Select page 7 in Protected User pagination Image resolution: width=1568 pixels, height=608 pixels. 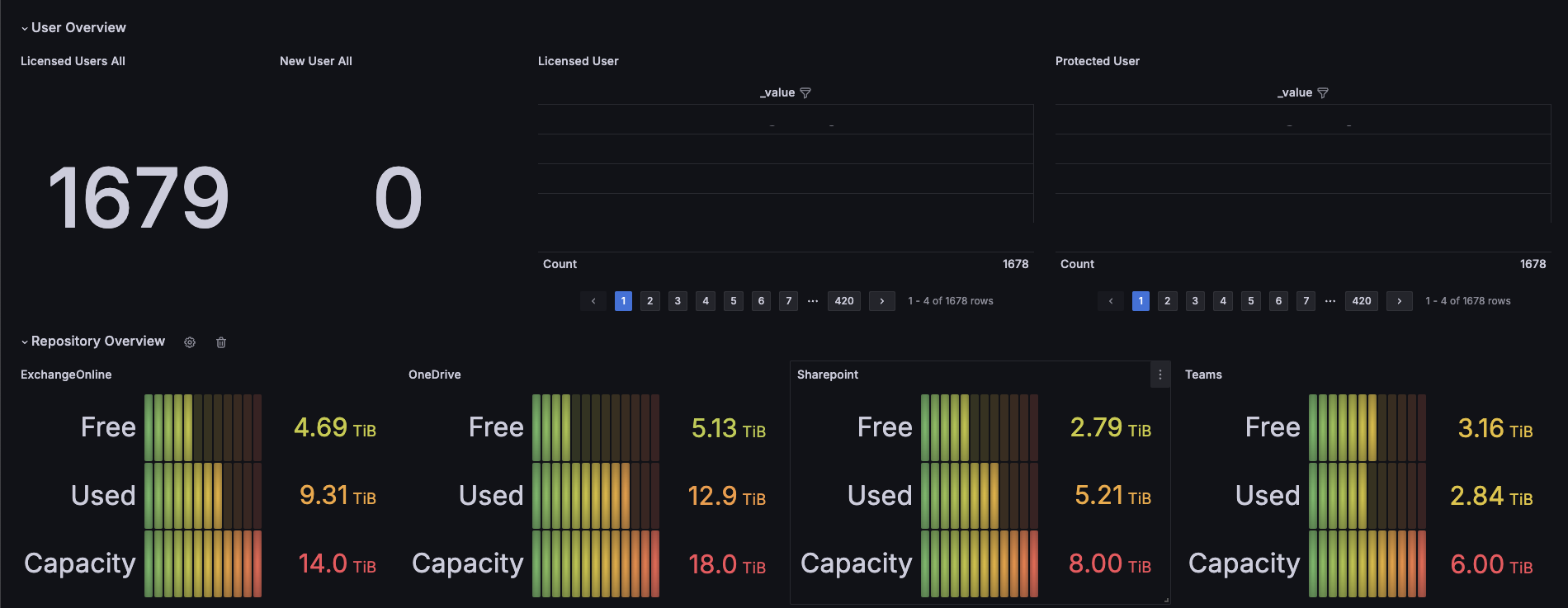1306,301
